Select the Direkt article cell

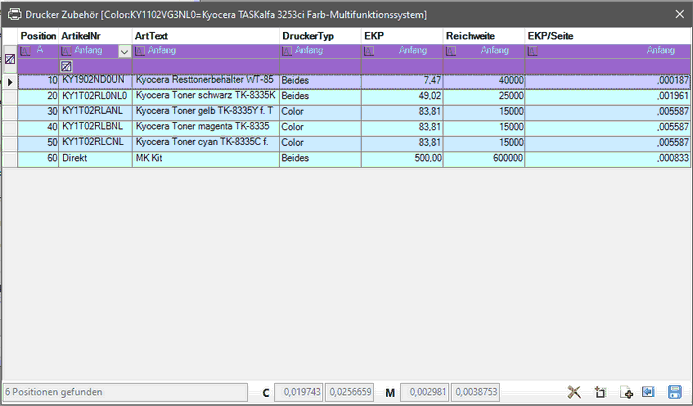pyautogui.click(x=95, y=158)
